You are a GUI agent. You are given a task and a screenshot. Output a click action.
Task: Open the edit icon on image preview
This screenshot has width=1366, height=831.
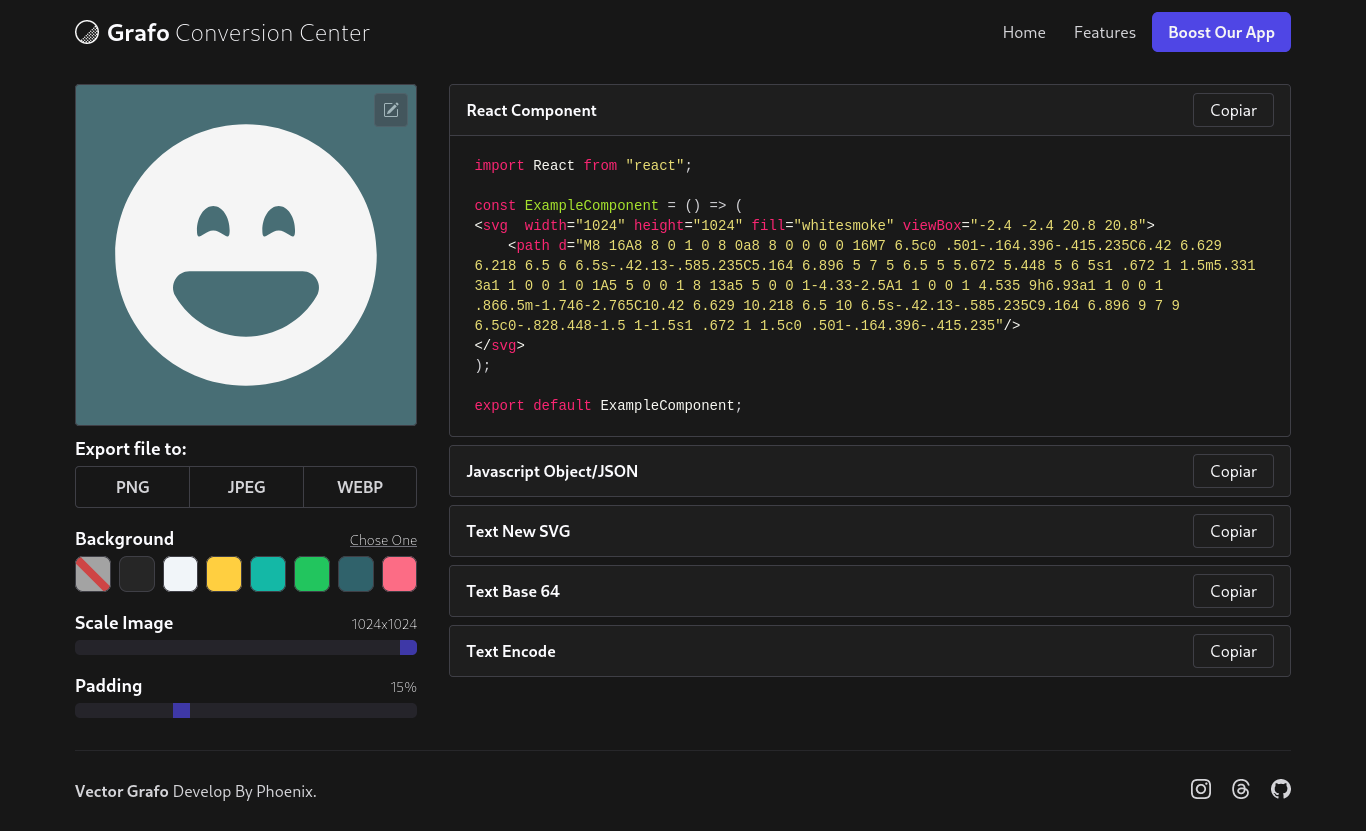point(391,110)
